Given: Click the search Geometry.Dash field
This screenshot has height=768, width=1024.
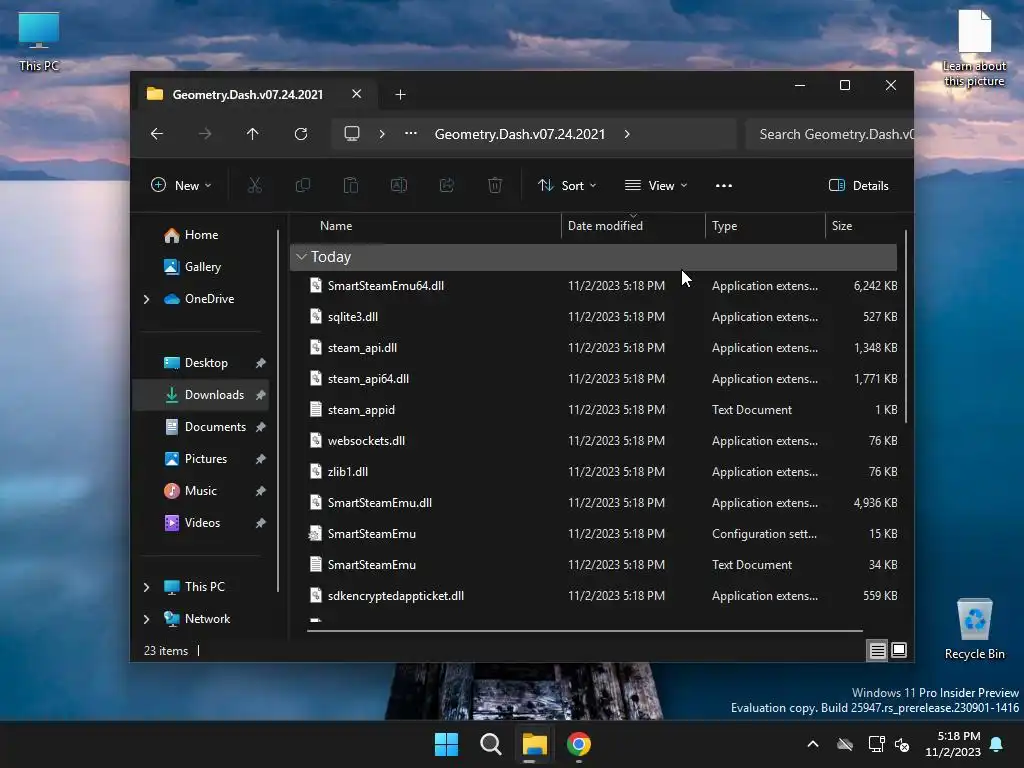Looking at the screenshot, I should [x=829, y=134].
